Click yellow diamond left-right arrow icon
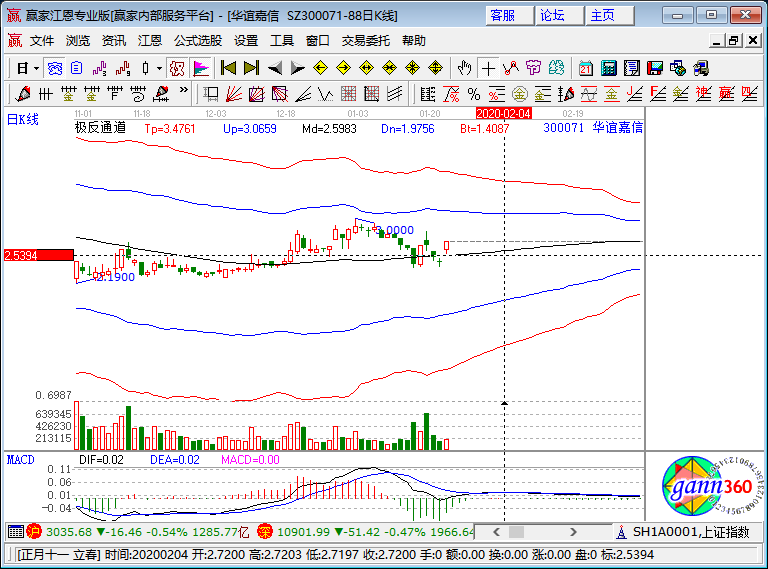 tap(366, 68)
